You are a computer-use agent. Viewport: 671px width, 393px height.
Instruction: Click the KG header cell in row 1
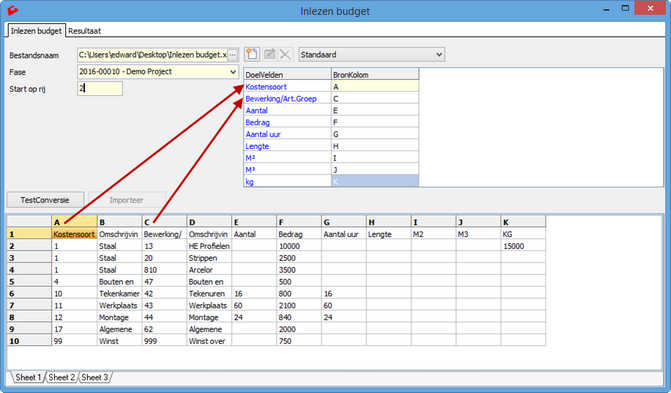pos(523,234)
